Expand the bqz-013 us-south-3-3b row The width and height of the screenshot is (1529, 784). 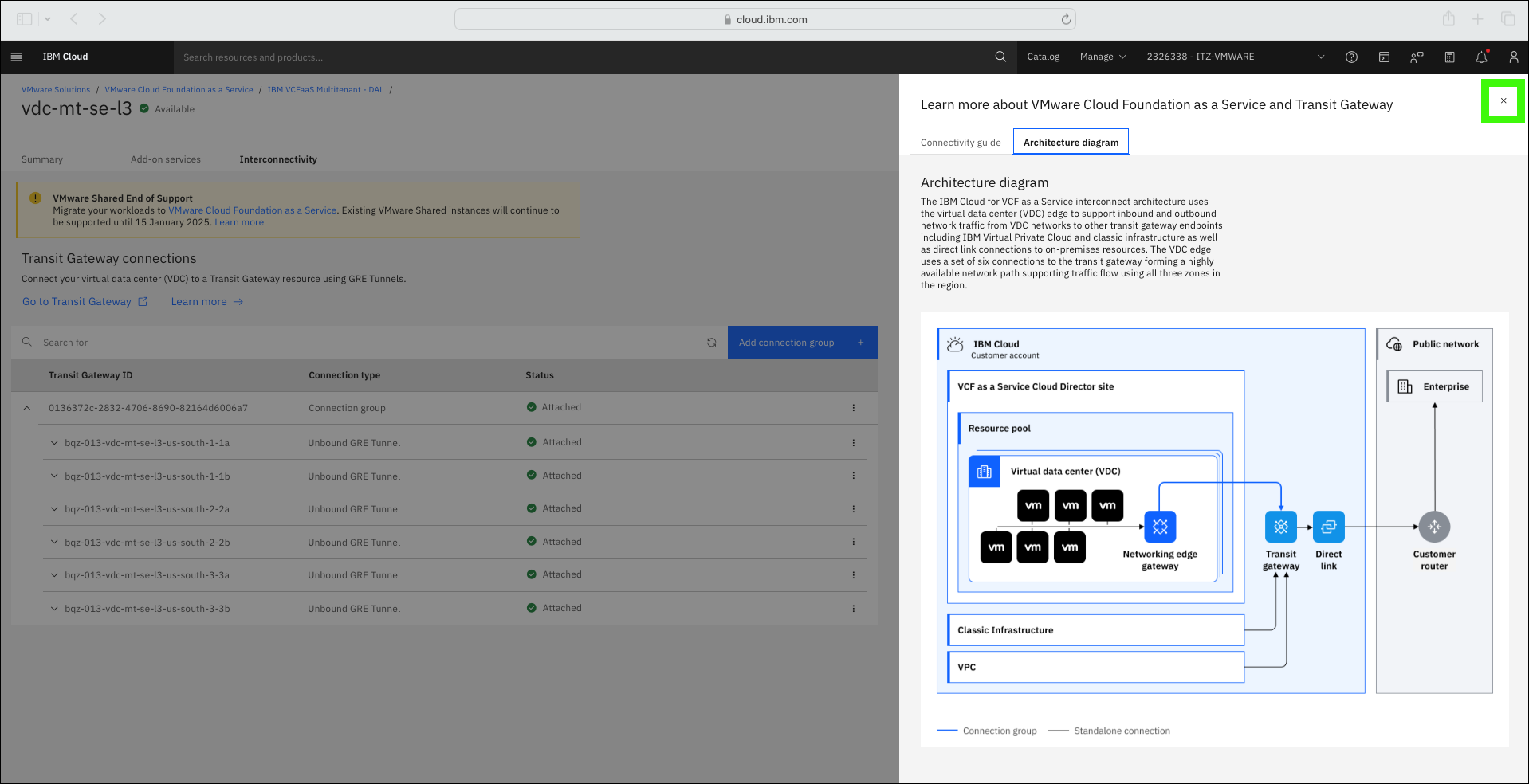point(54,609)
